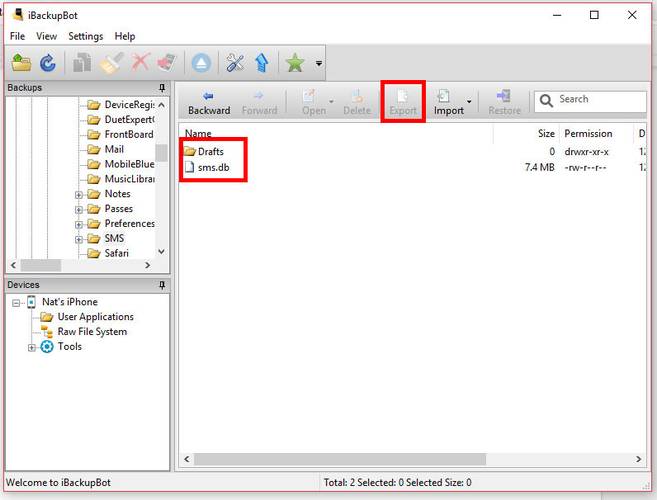Open the Settings menu
This screenshot has width=657, height=500.
tap(85, 36)
